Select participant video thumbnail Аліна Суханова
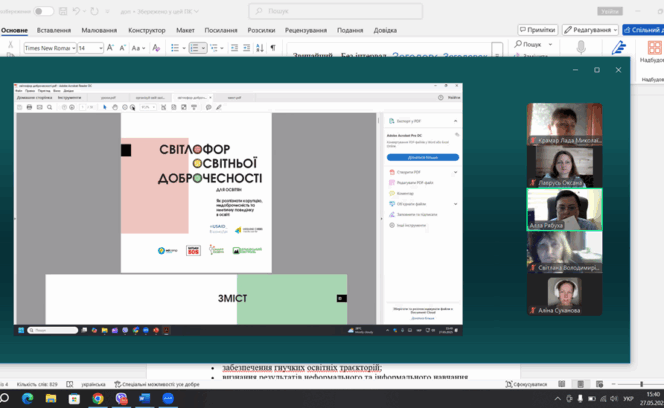Image resolution: width=664 pixels, height=408 pixels. click(565, 295)
